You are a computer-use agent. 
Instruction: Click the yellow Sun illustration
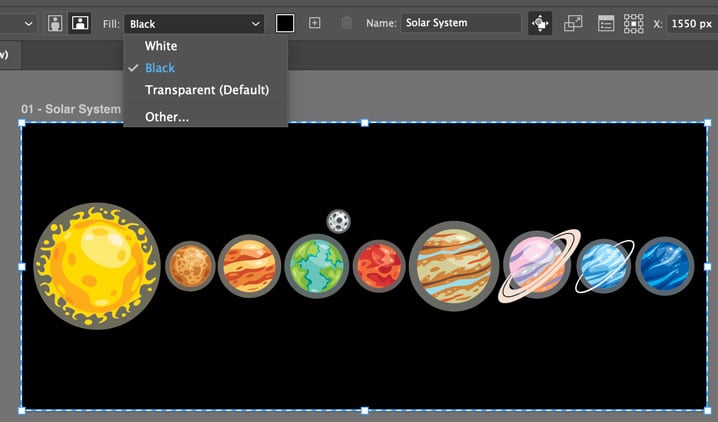[x=97, y=266]
